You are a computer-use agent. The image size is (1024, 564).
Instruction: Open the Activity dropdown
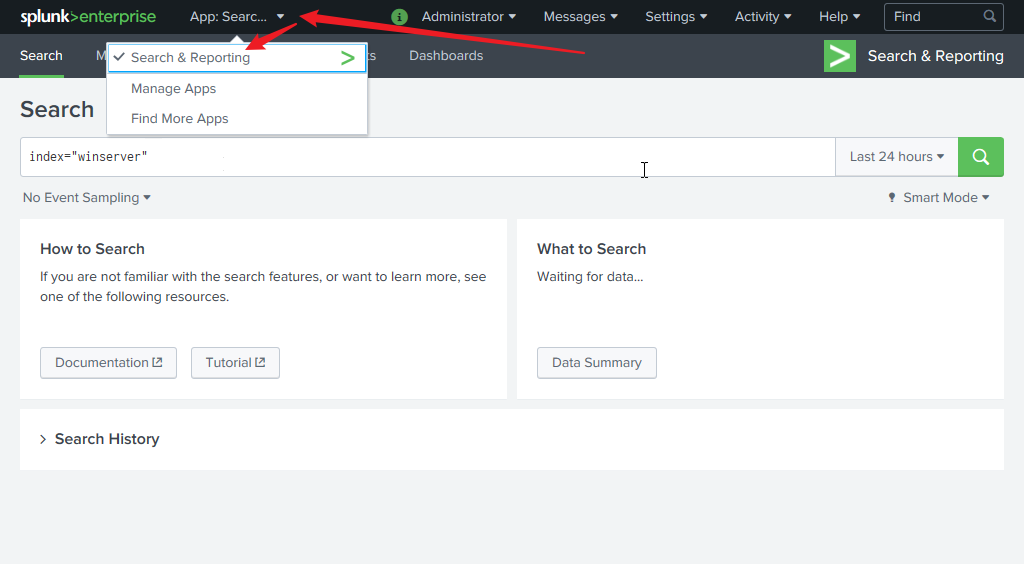763,17
